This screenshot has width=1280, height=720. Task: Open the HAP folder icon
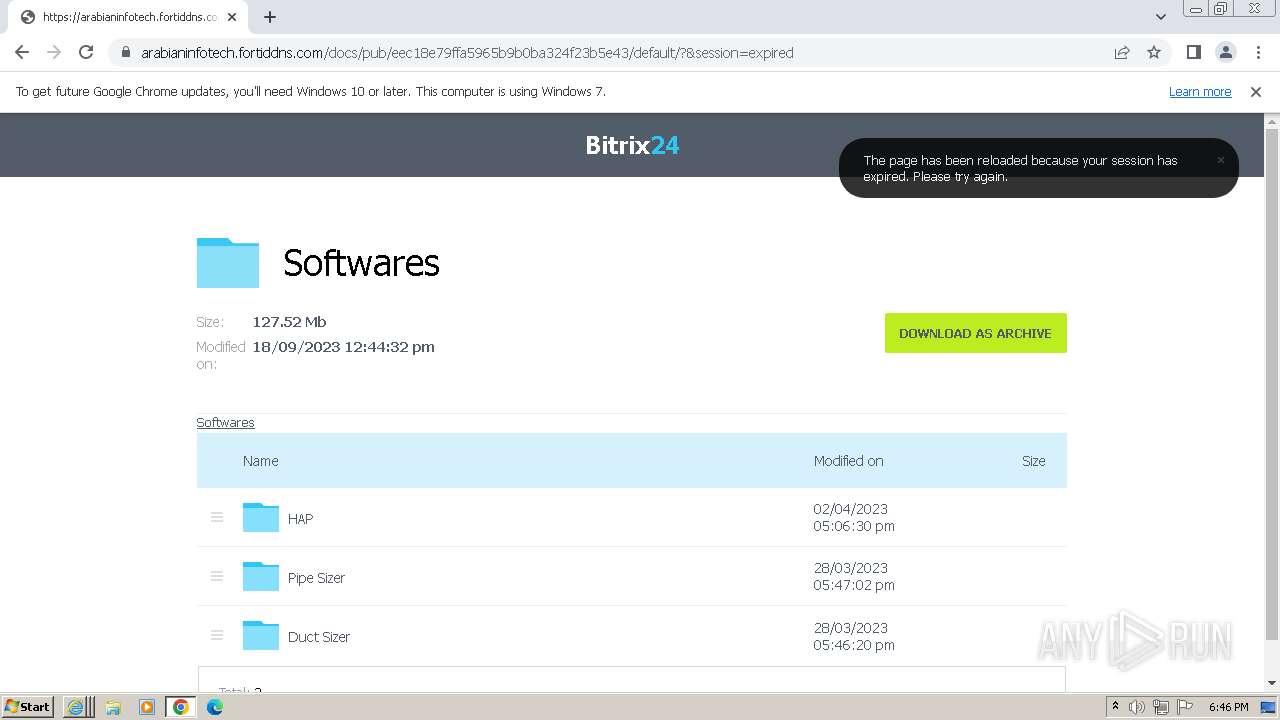pyautogui.click(x=261, y=517)
